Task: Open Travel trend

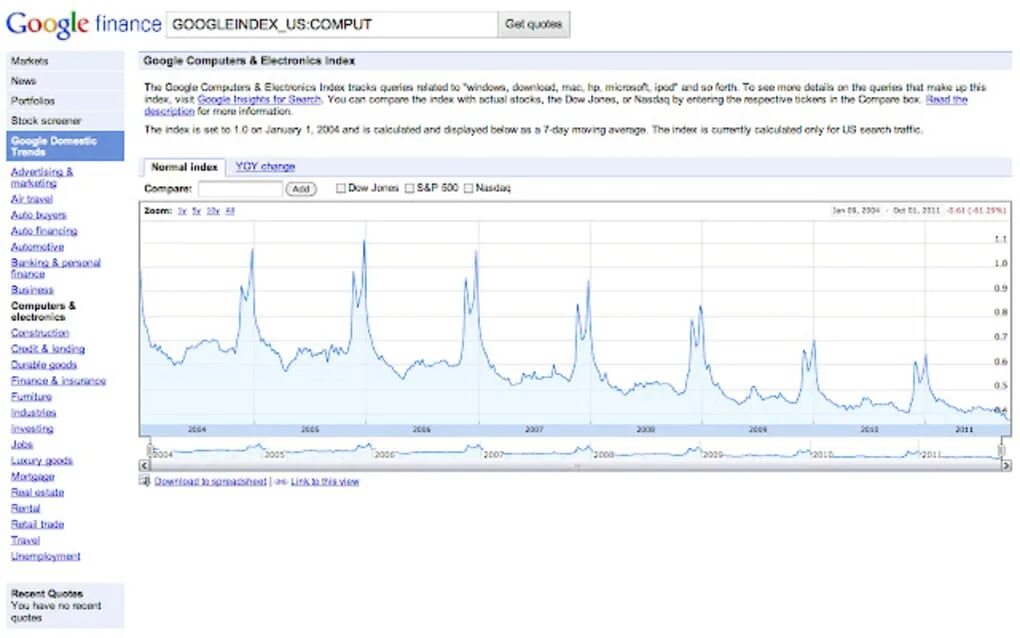Action: click(25, 540)
